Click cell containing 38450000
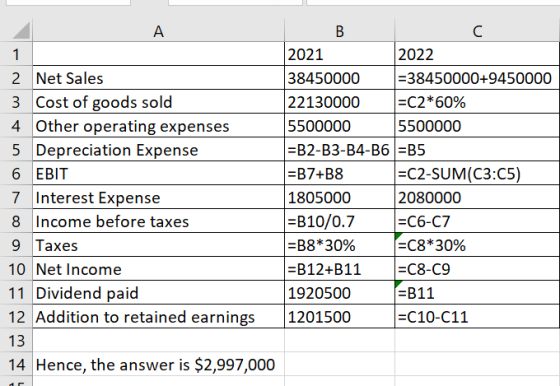 click(340, 78)
